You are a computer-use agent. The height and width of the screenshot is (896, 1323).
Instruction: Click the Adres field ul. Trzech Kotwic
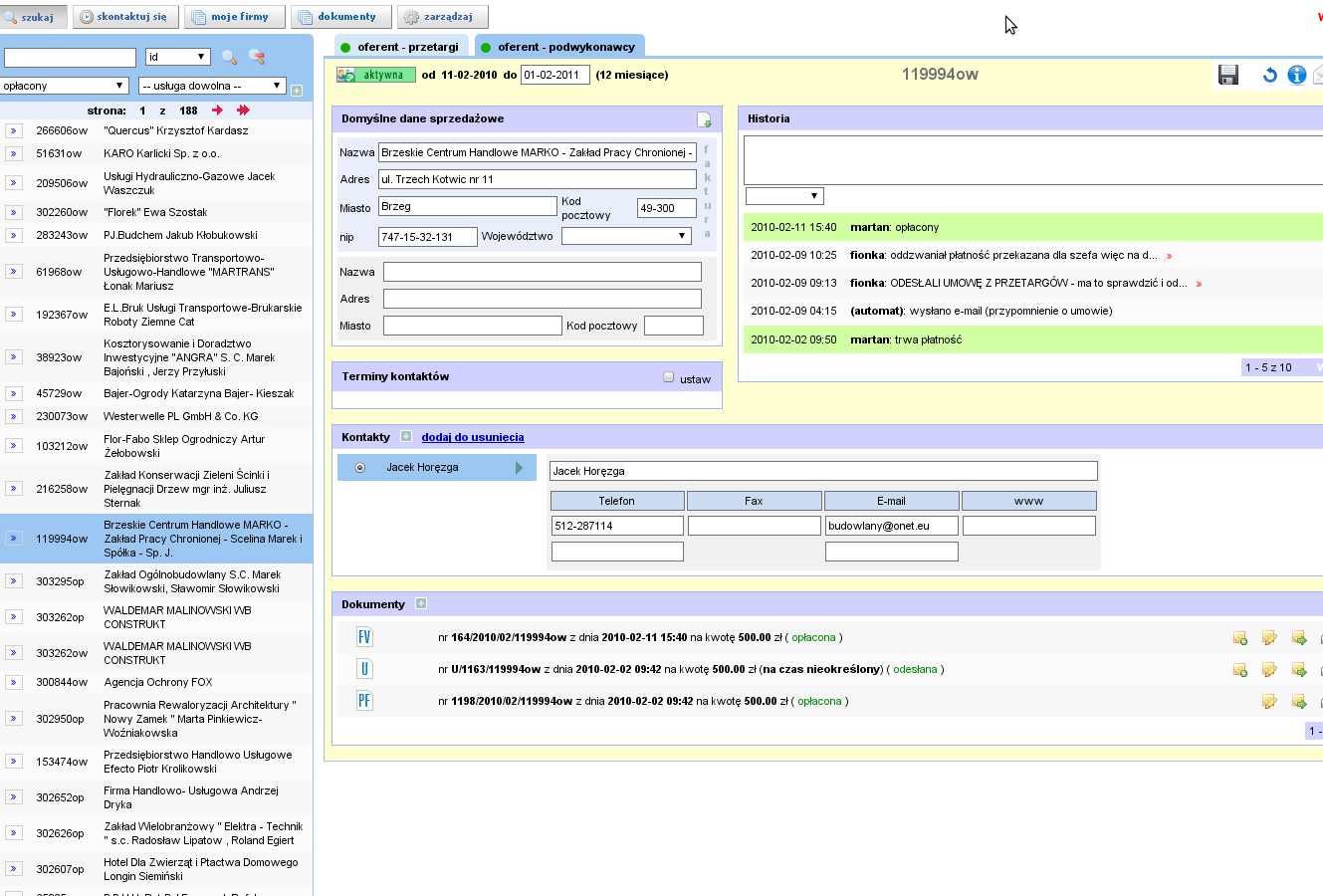538,179
